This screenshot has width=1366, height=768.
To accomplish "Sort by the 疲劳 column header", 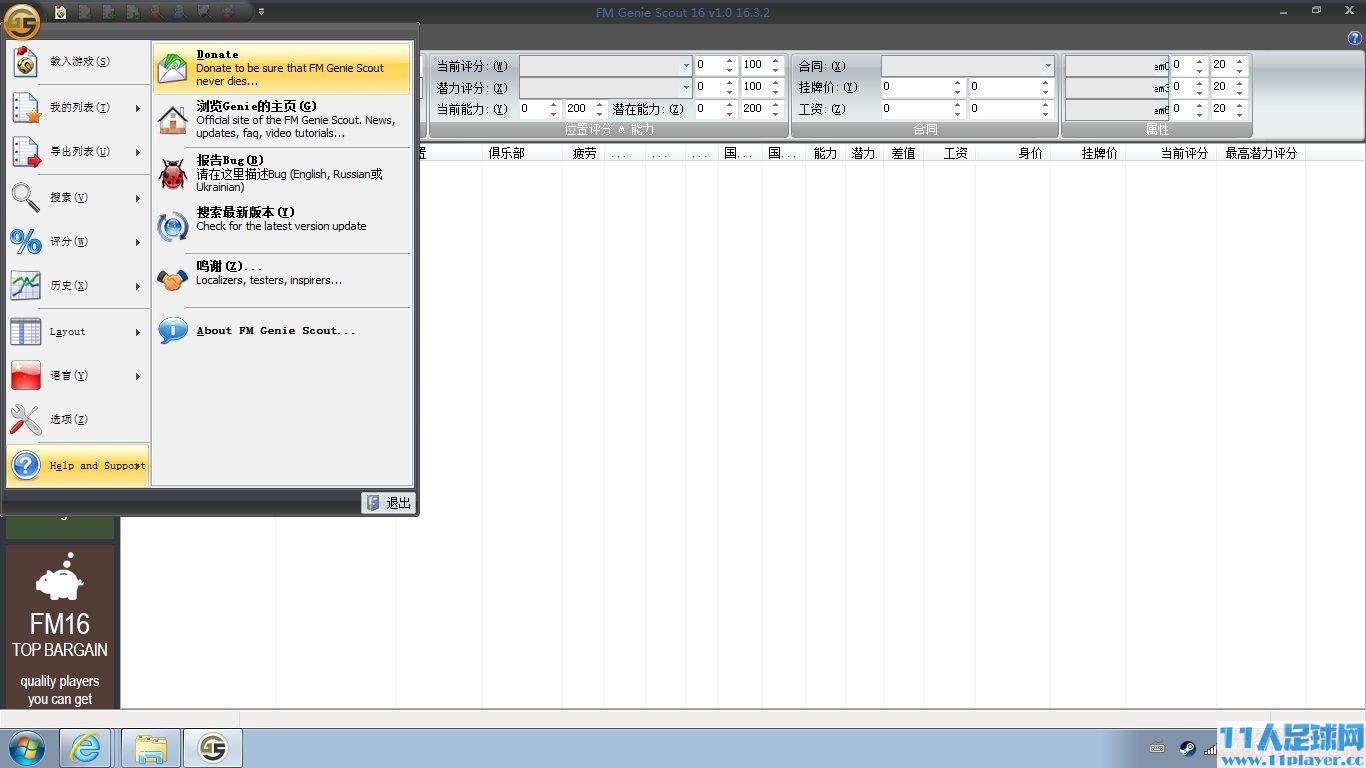I will (x=584, y=153).
